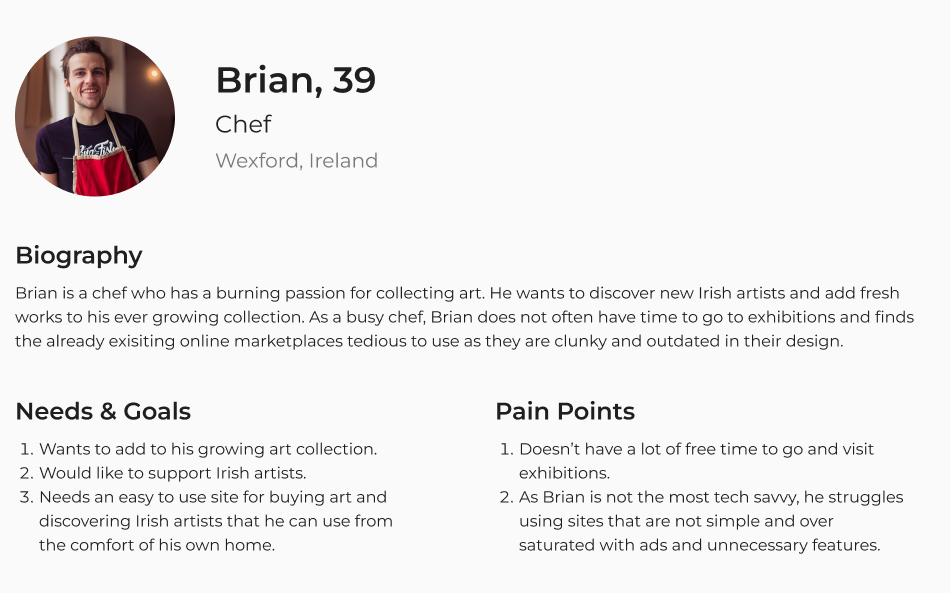
Task: Select "Would like to support Irish artists" item
Action: click(172, 474)
